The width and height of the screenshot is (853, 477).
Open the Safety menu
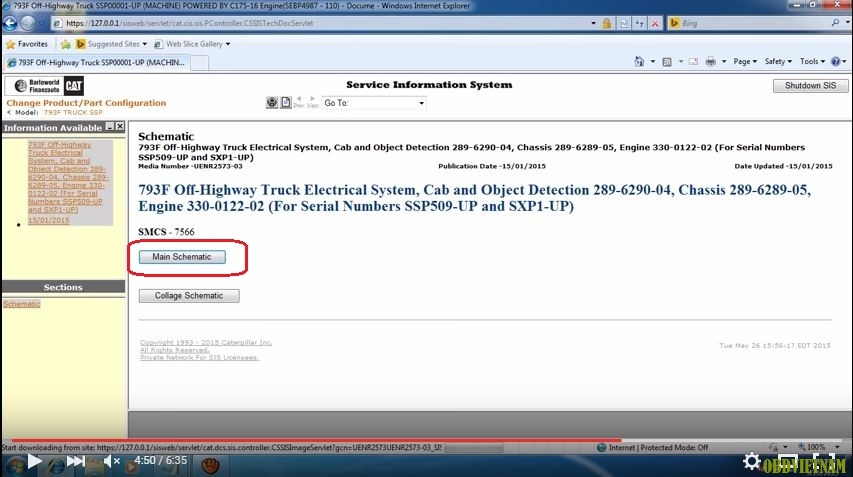pyautogui.click(x=777, y=62)
